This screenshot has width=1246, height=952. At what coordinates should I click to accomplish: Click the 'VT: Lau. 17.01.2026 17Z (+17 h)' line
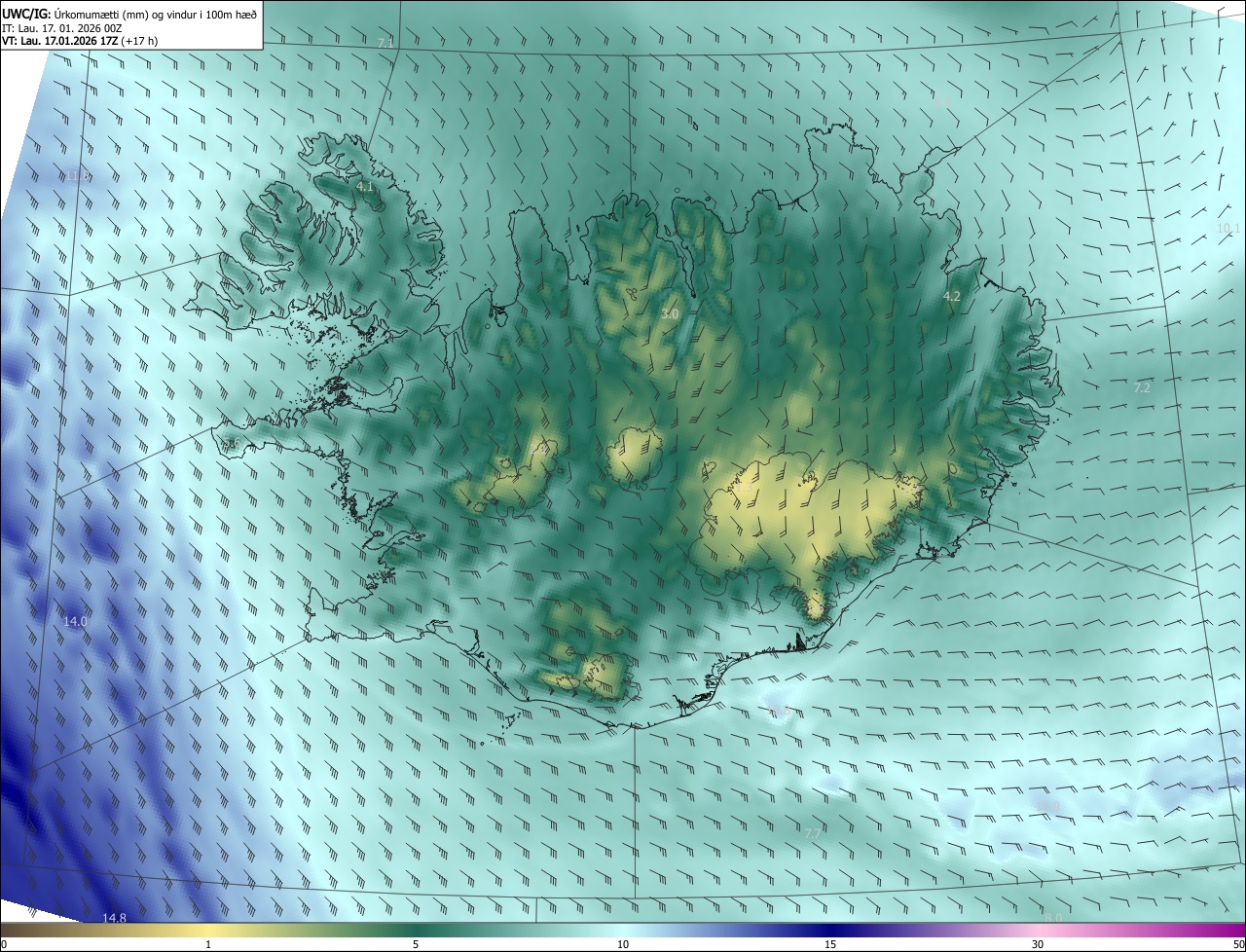pos(80,41)
